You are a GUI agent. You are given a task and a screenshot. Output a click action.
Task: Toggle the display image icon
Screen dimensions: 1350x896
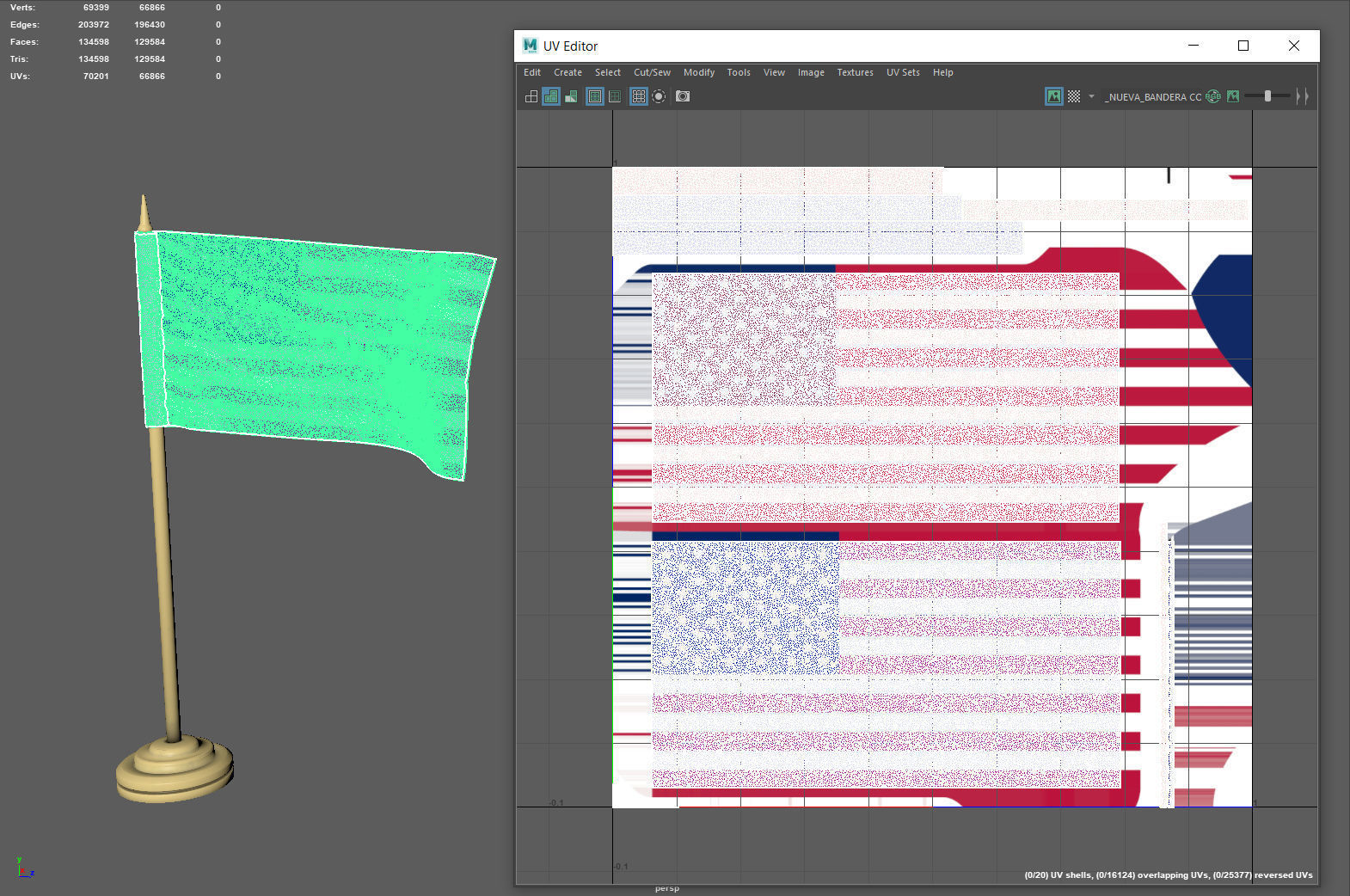pyautogui.click(x=1054, y=96)
